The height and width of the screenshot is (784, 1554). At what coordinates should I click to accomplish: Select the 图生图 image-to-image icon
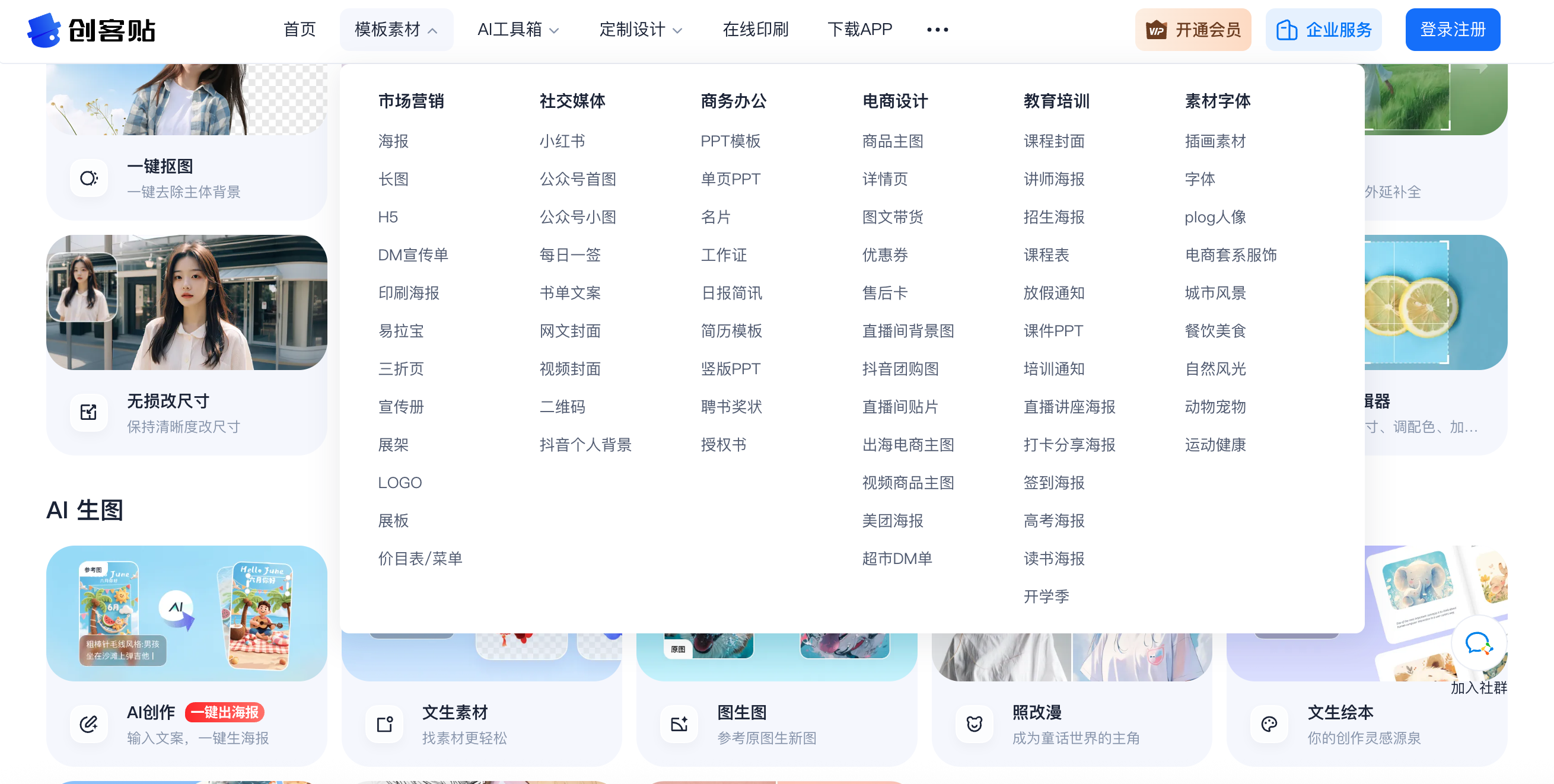pos(679,723)
